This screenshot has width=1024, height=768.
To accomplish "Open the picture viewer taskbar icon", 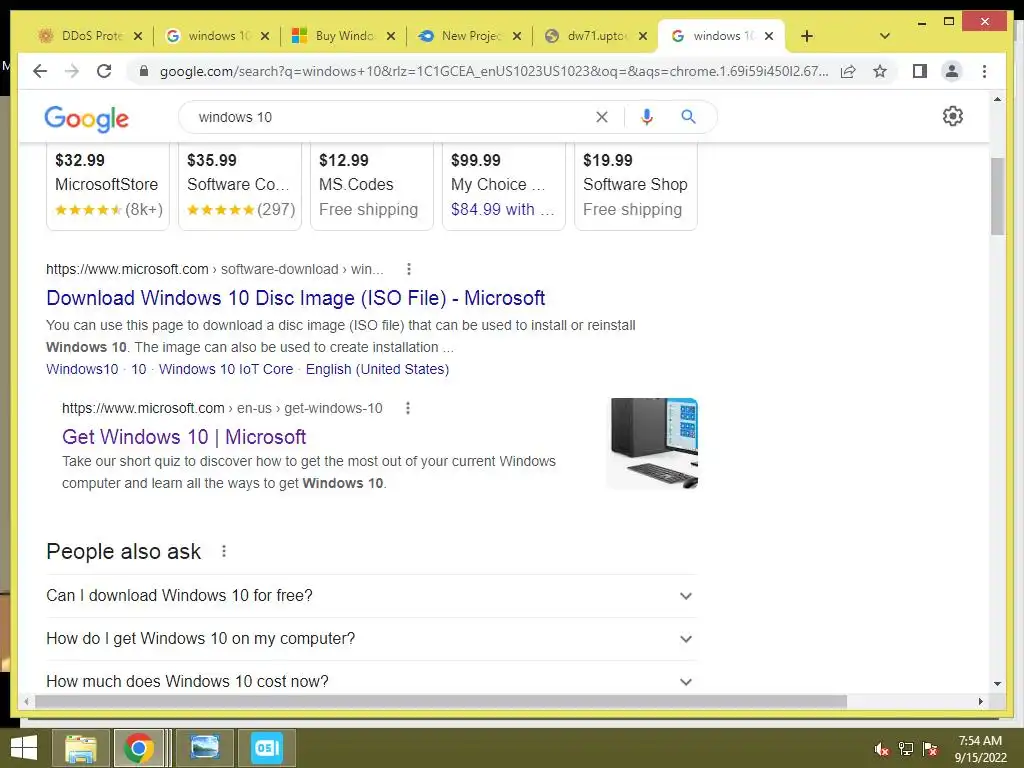I will click(x=204, y=748).
